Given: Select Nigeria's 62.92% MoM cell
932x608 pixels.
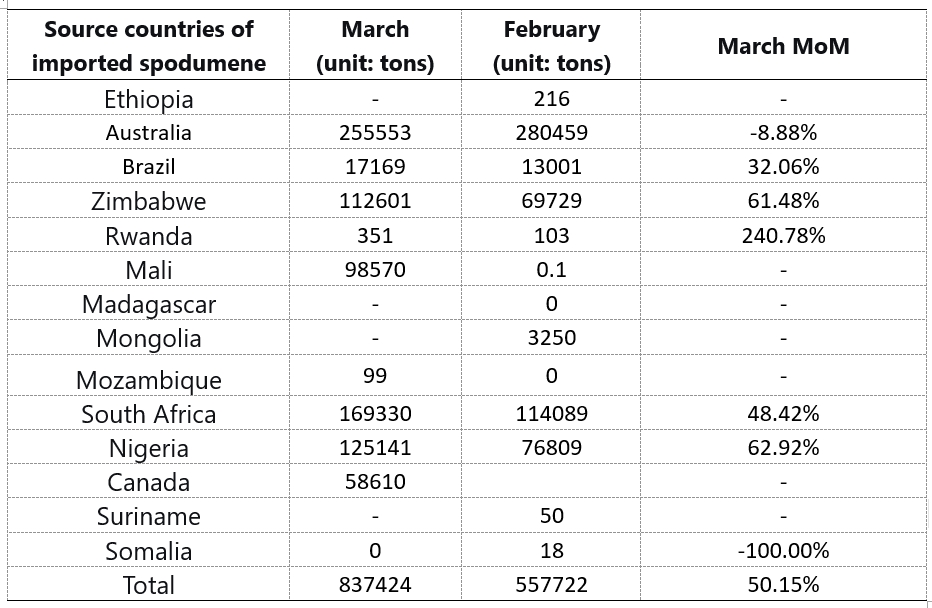Looking at the screenshot, I should tap(783, 447).
